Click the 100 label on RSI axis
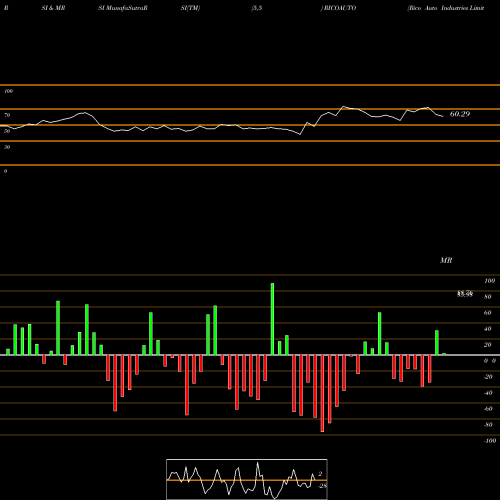Screen dimensions: 500x500 [x=9, y=91]
